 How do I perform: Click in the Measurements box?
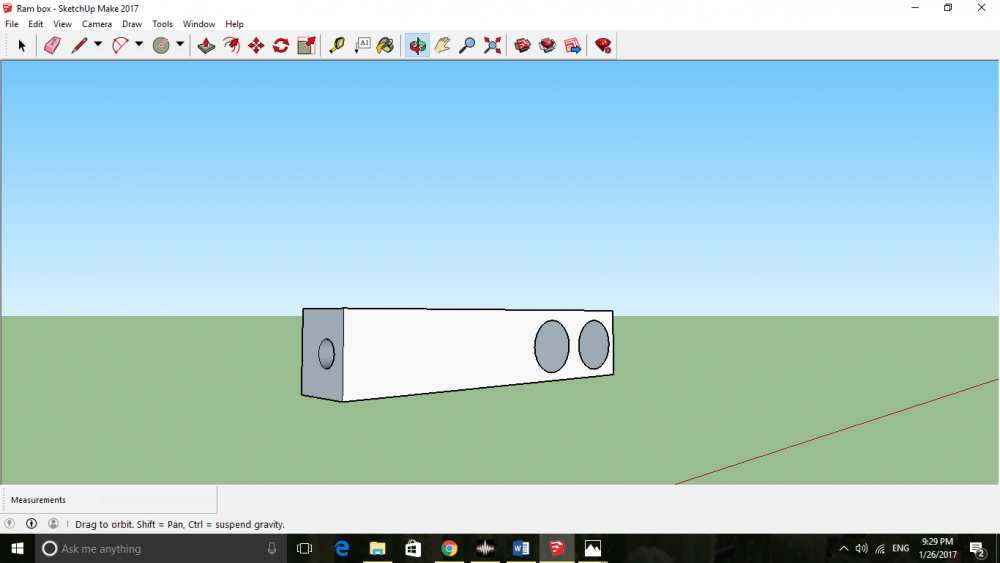coord(110,500)
